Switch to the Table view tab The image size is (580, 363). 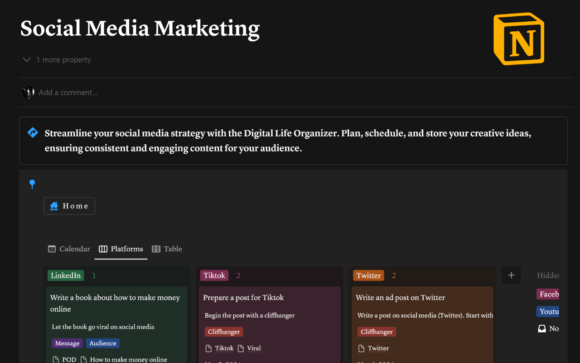(x=167, y=249)
